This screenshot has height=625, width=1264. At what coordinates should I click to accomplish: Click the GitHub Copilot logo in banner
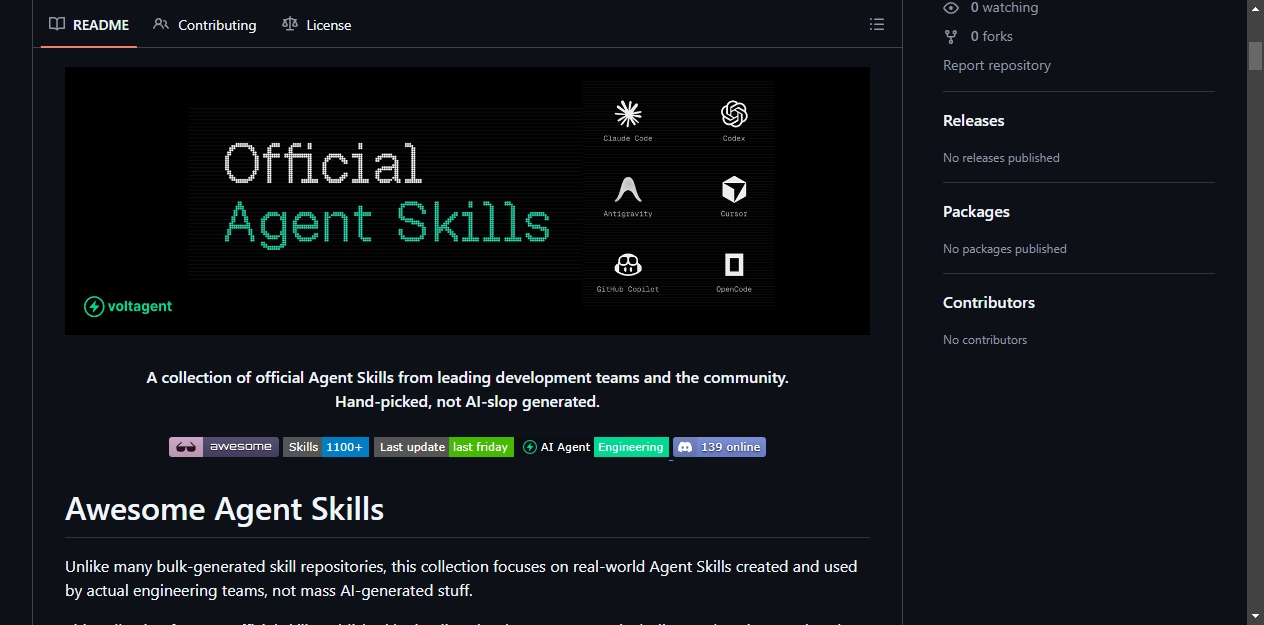(x=628, y=265)
